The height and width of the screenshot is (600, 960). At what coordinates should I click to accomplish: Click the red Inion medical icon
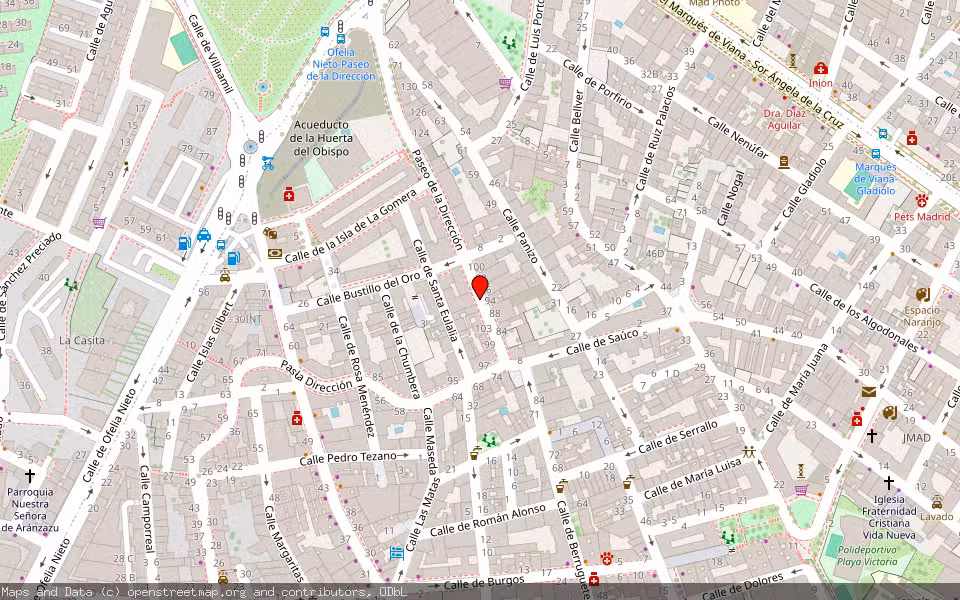pyautogui.click(x=820, y=69)
